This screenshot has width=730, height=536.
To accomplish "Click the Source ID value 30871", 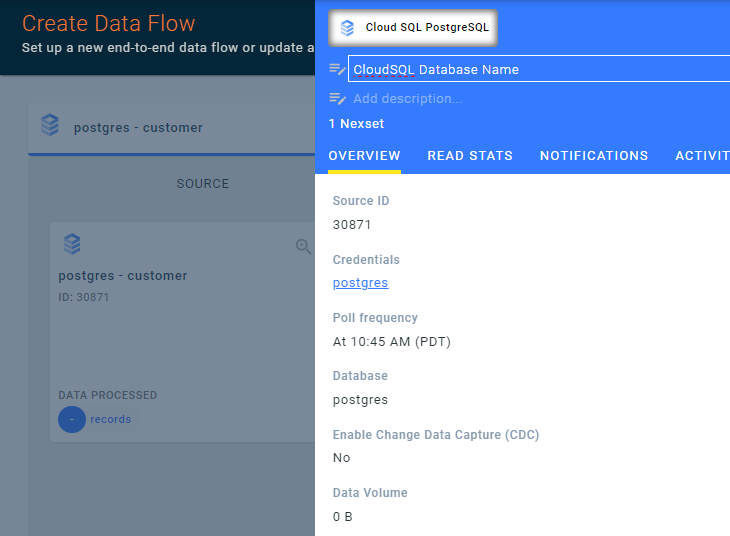I will click(351, 225).
